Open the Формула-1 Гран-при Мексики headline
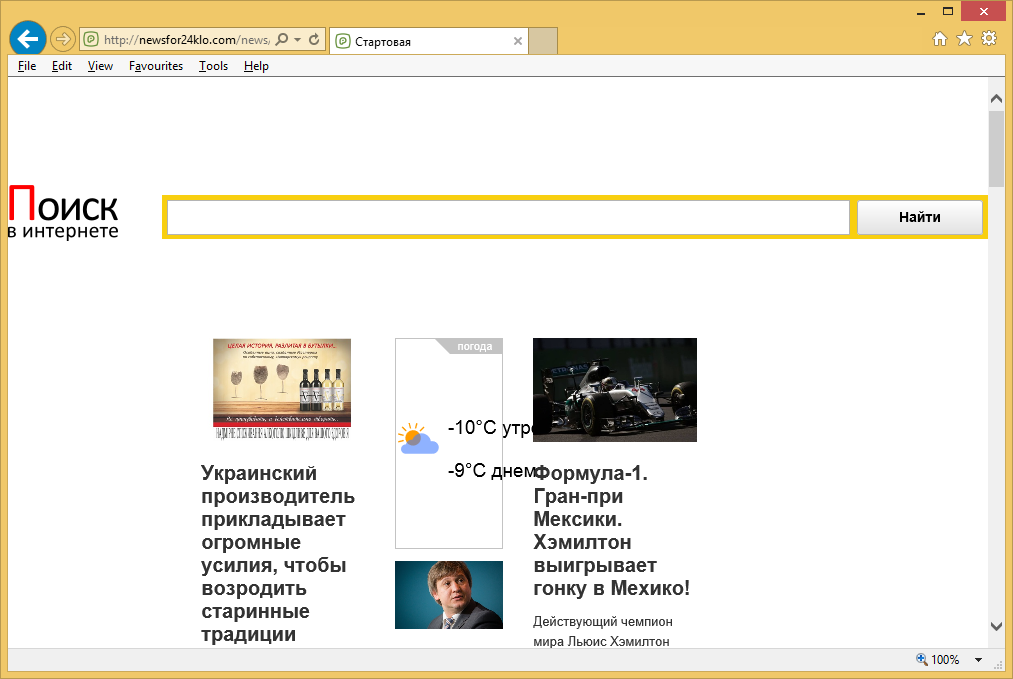The image size is (1013, 679). pos(611,531)
